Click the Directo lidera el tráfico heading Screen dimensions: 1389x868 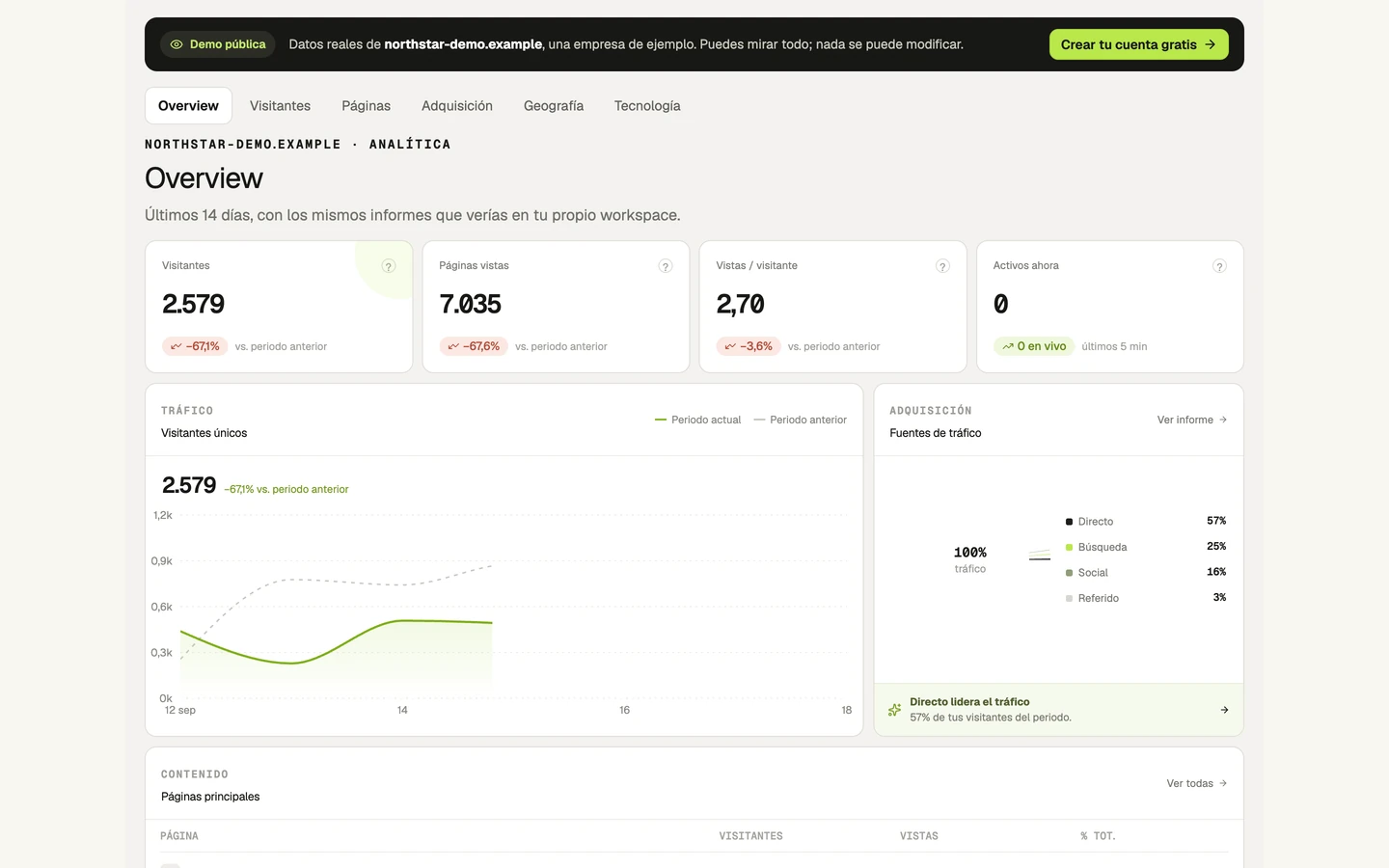[969, 702]
